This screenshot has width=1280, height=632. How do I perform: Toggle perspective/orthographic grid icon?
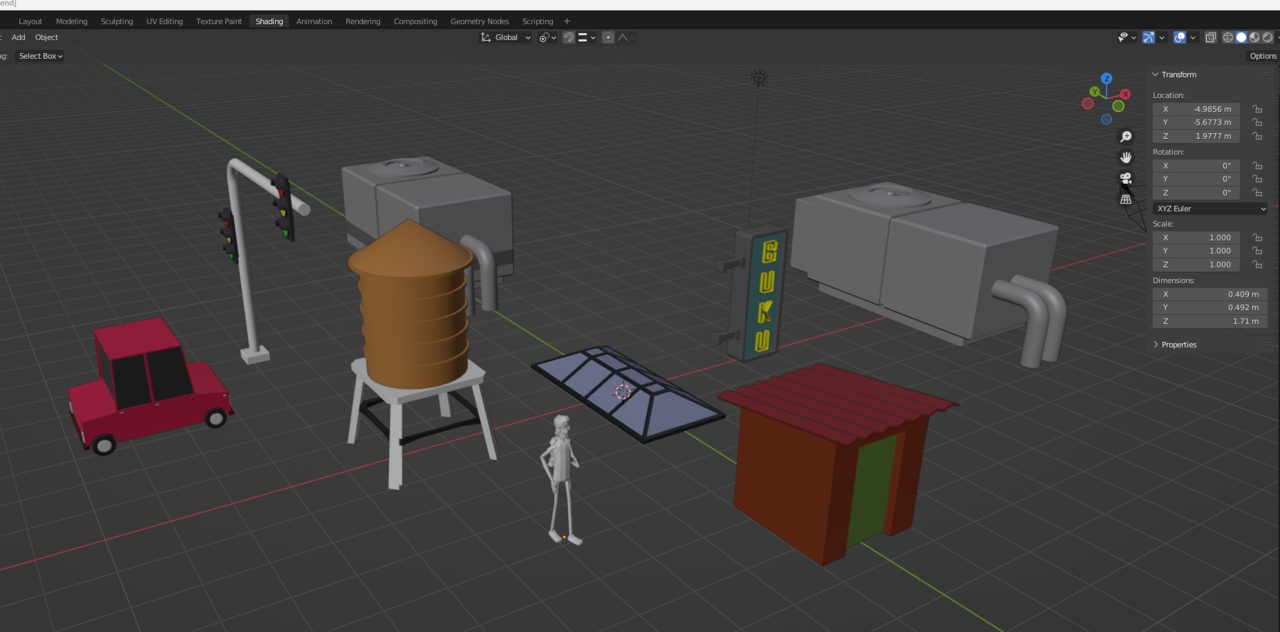1126,199
